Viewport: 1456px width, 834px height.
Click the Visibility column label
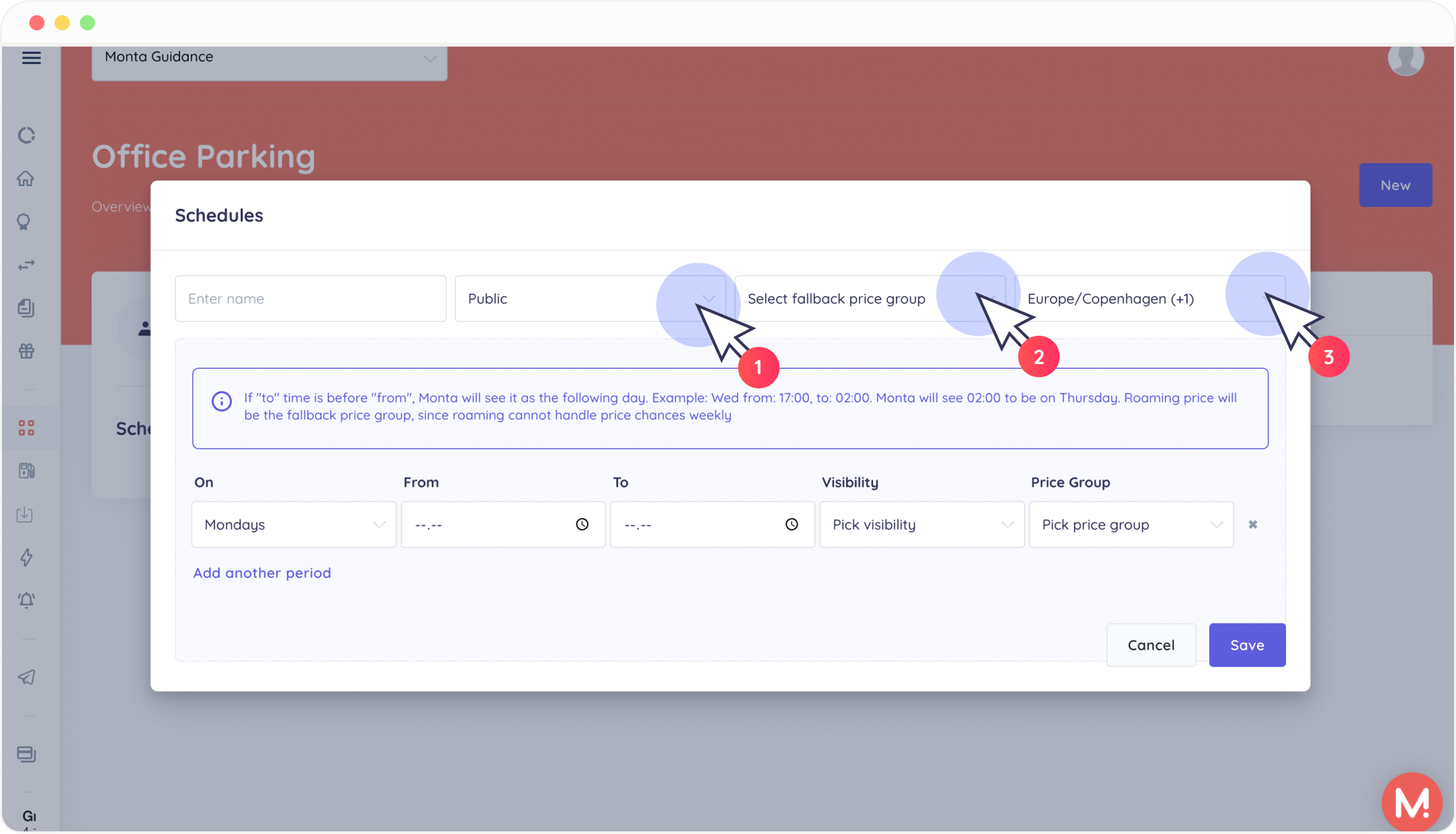click(x=850, y=483)
